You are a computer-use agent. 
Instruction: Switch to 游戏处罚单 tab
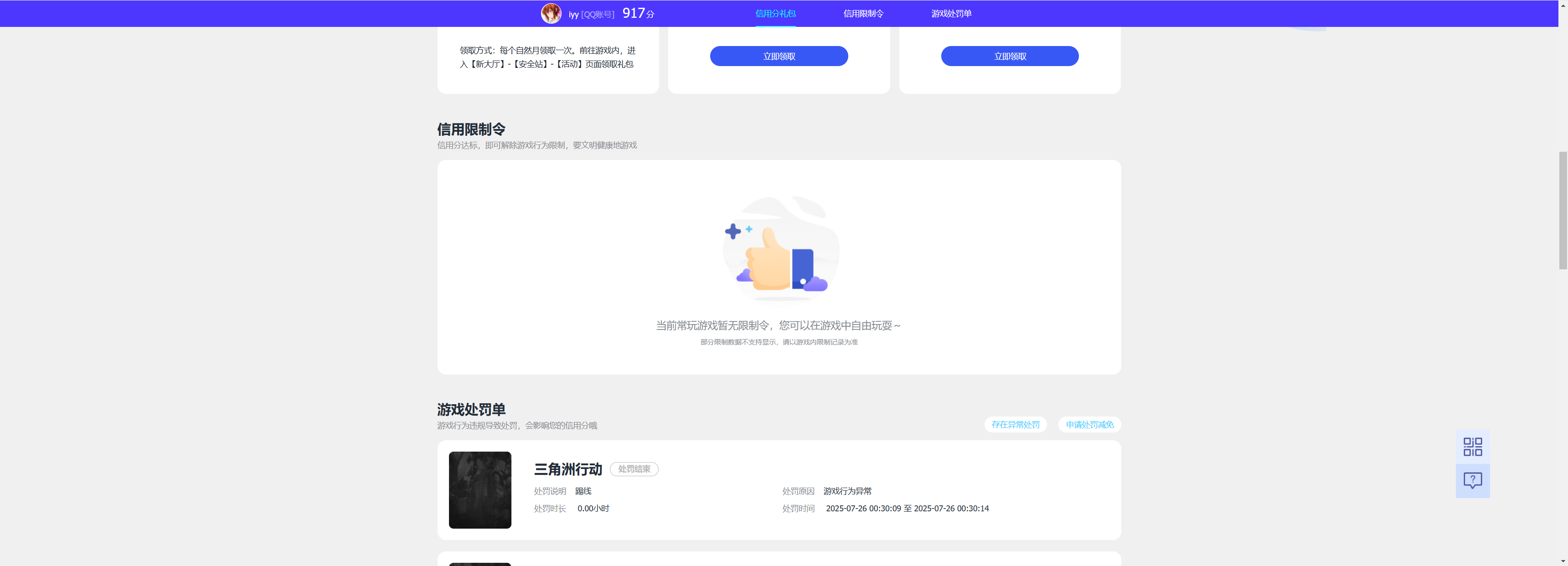click(x=951, y=13)
